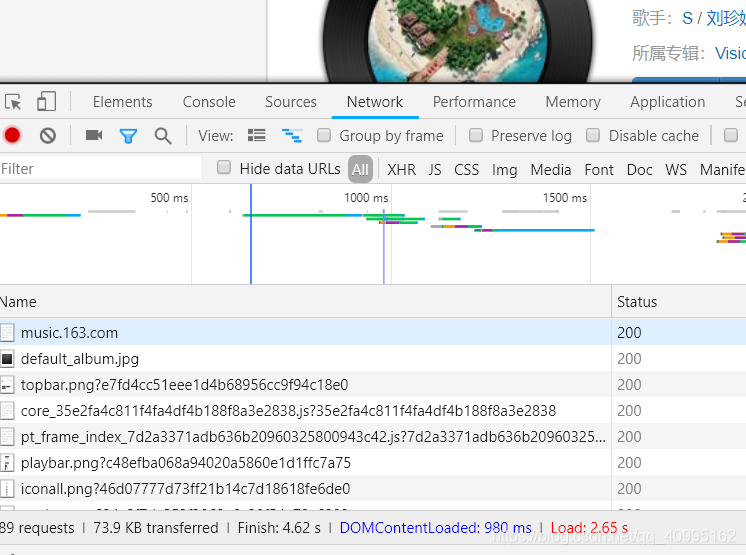
Task: Click icon beside playbar.png row
Action: pyautogui.click(x=7, y=462)
